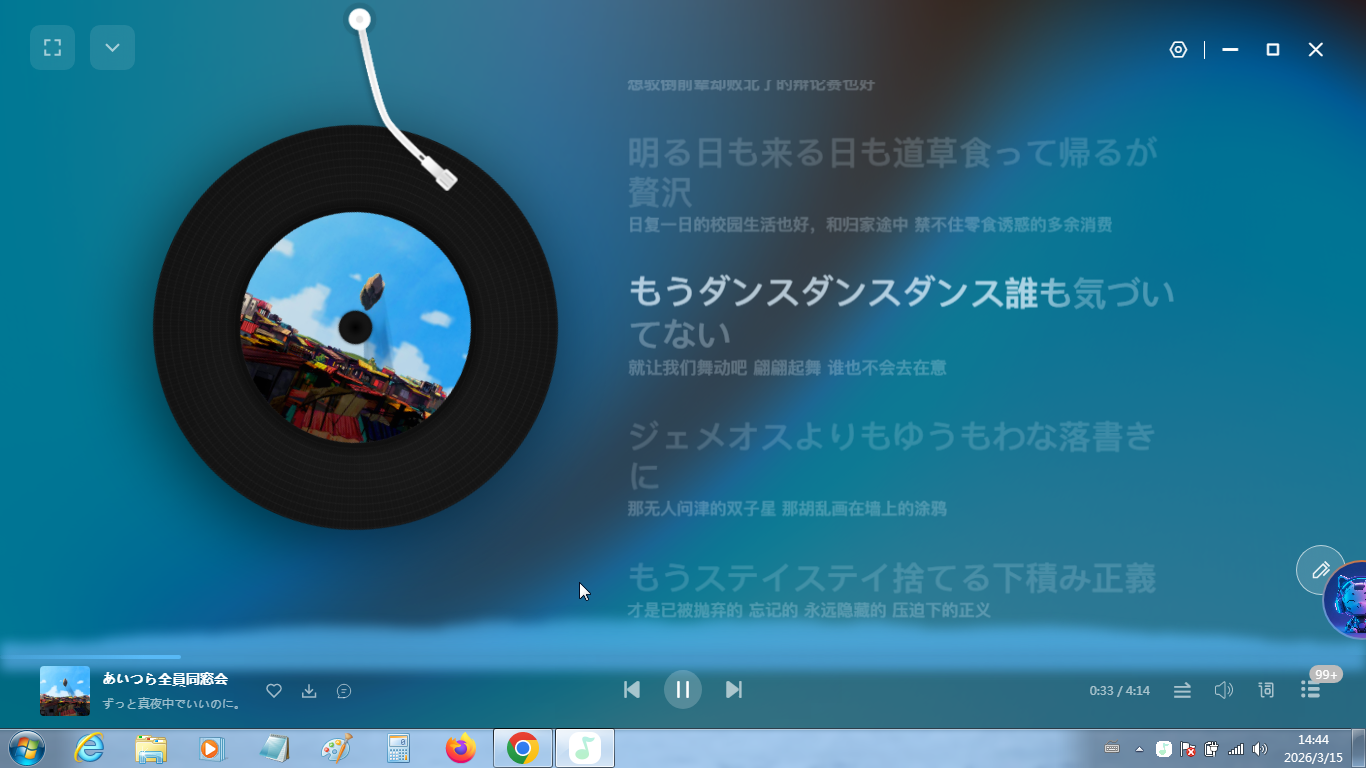Open the player settings hexagon icon
Viewport: 1366px width, 768px height.
pyautogui.click(x=1178, y=50)
